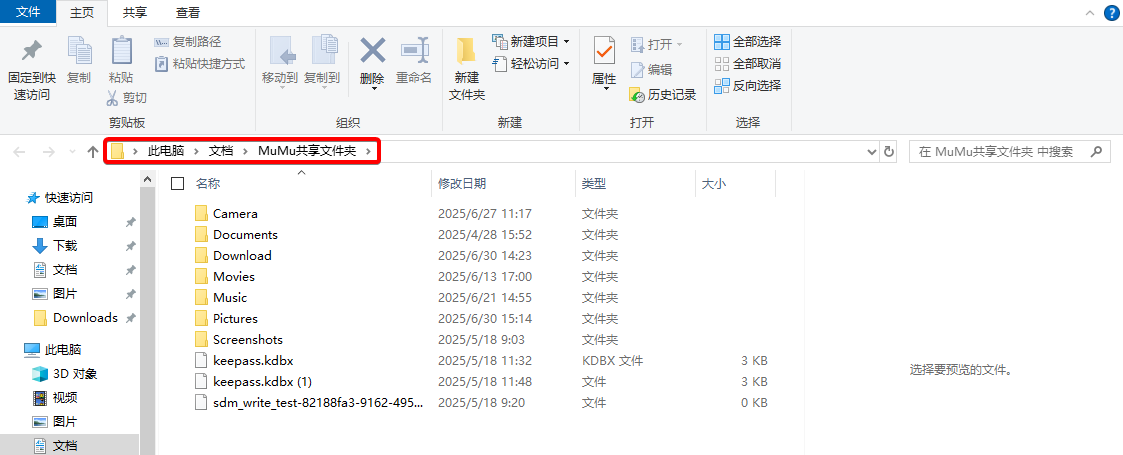Open the View ribbon tab
Viewport: 1123px width, 455px height.
point(187,13)
